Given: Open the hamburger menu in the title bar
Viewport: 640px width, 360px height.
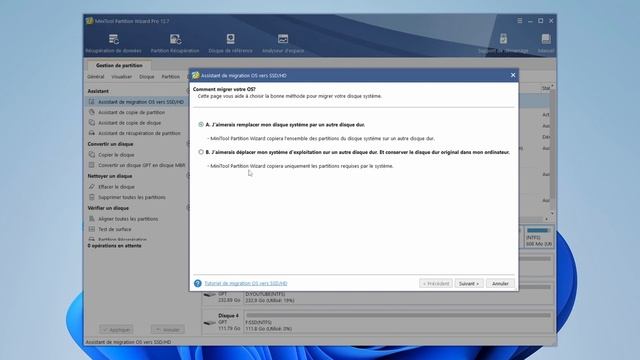Looking at the screenshot, I should [520, 21].
